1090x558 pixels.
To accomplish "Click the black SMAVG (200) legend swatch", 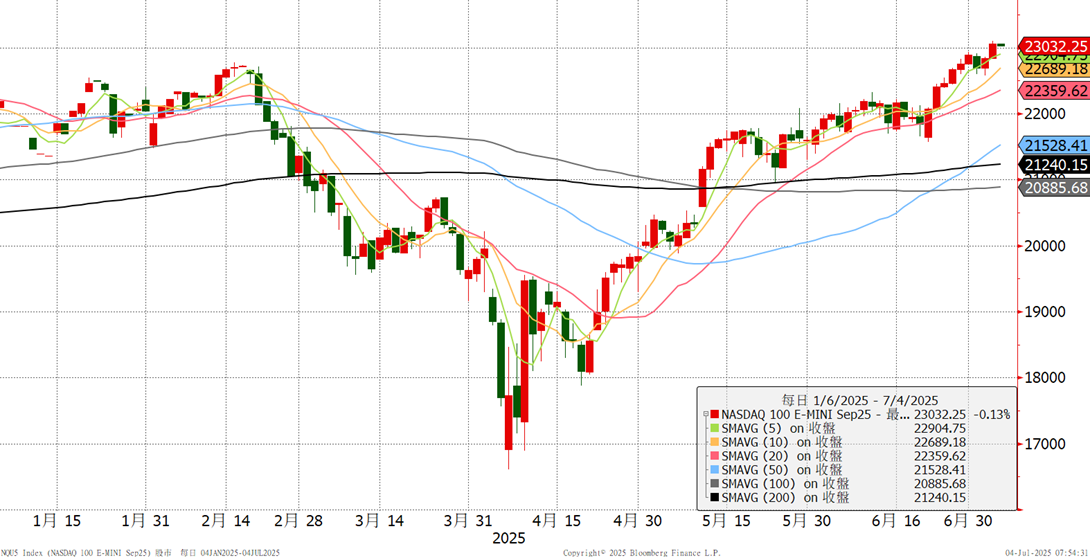I will (715, 498).
